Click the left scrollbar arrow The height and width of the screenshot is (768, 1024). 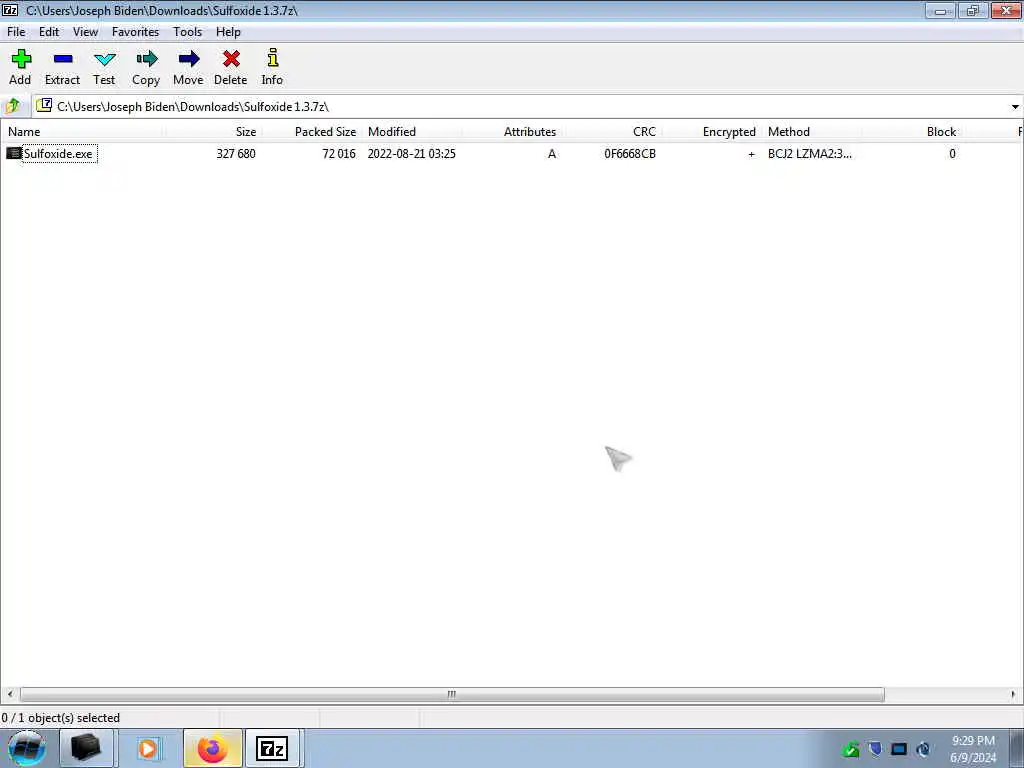[10, 694]
